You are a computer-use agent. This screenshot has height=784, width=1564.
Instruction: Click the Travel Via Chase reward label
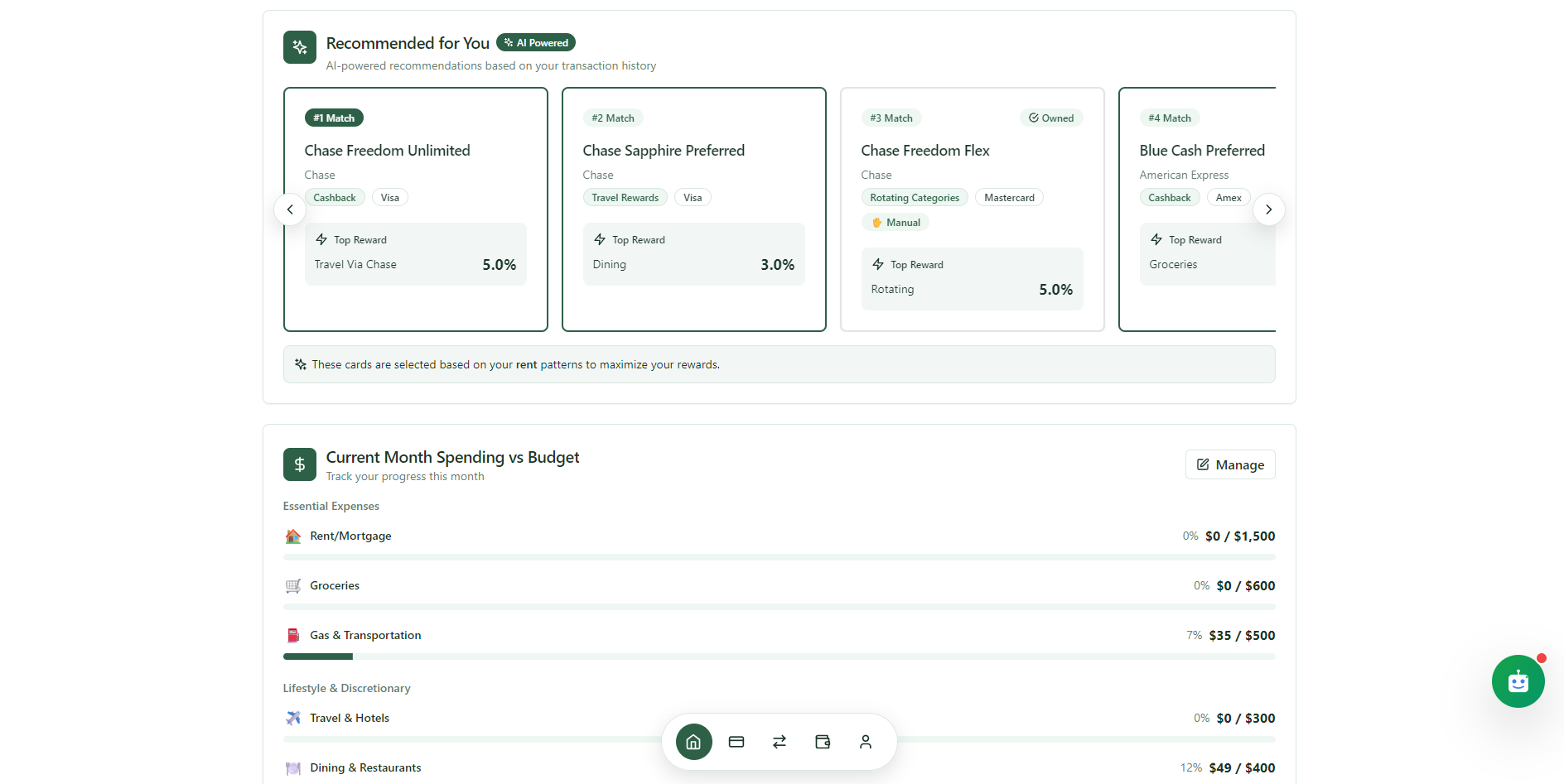355,264
